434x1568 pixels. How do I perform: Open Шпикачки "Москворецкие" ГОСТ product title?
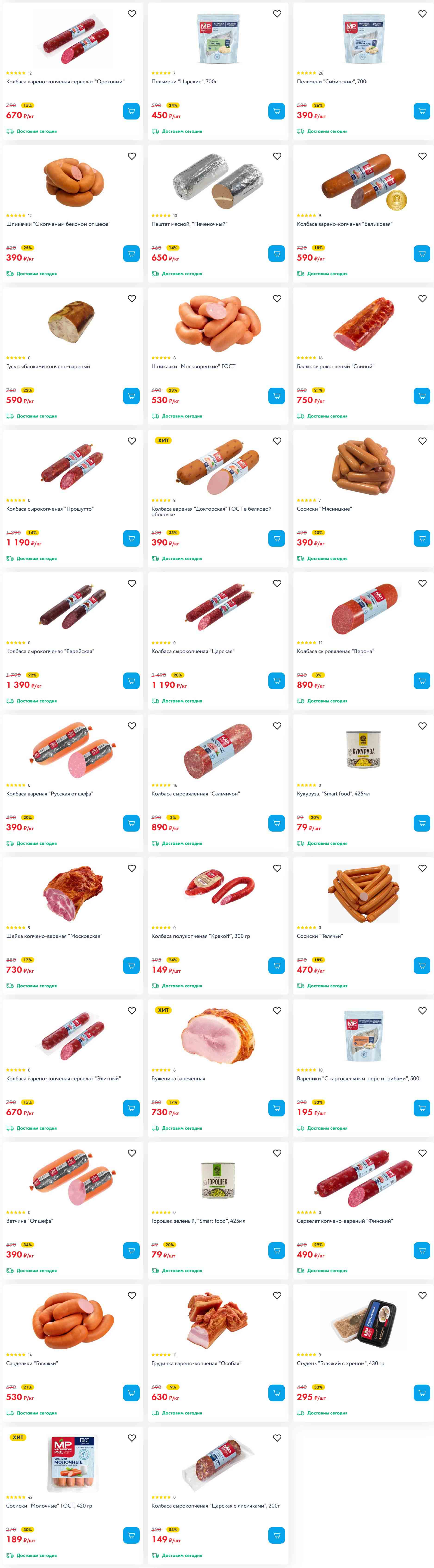(x=193, y=366)
